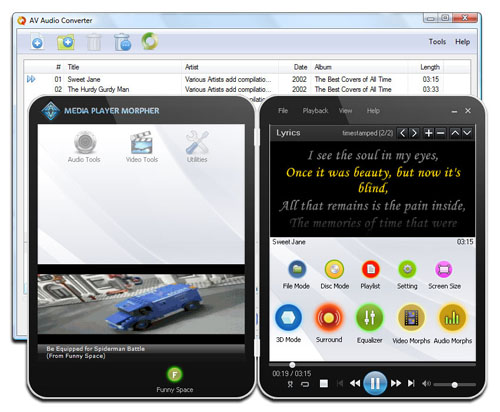Decrease lyrics font size with minus button
Screen dimensions: 500x412
pyautogui.click(x=440, y=133)
